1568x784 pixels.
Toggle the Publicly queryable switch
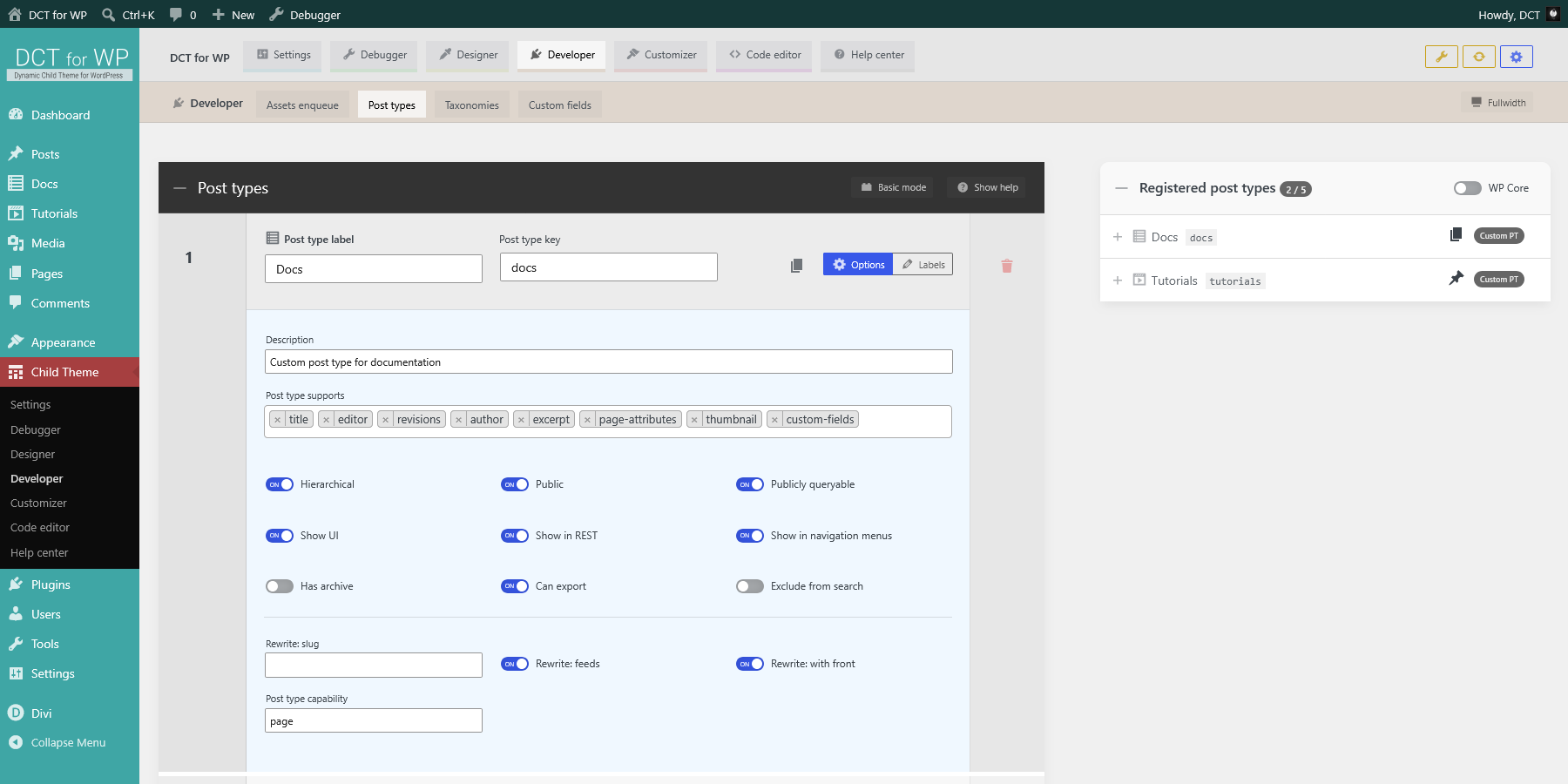click(750, 484)
